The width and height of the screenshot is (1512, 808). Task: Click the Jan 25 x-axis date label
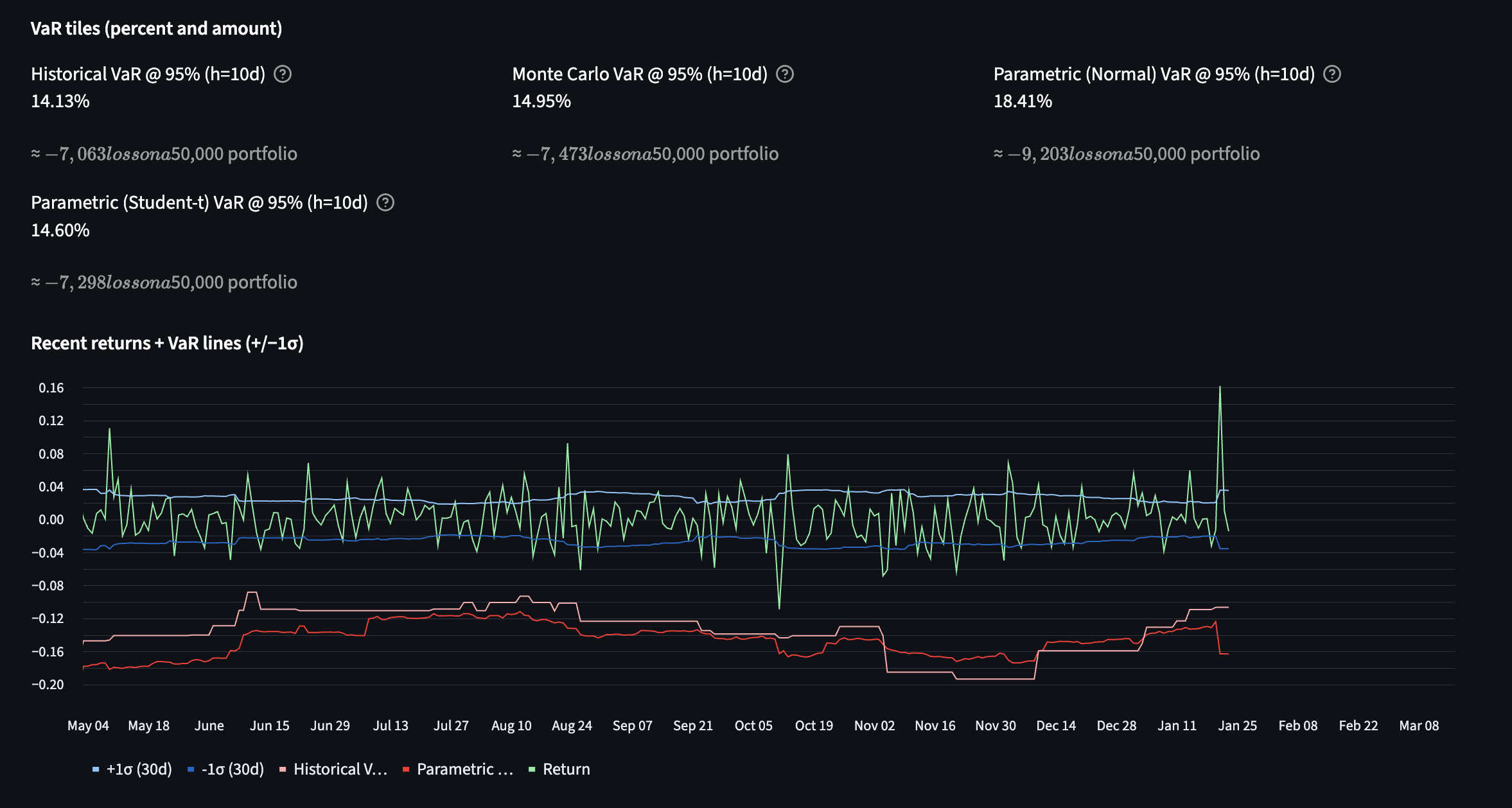1237,726
